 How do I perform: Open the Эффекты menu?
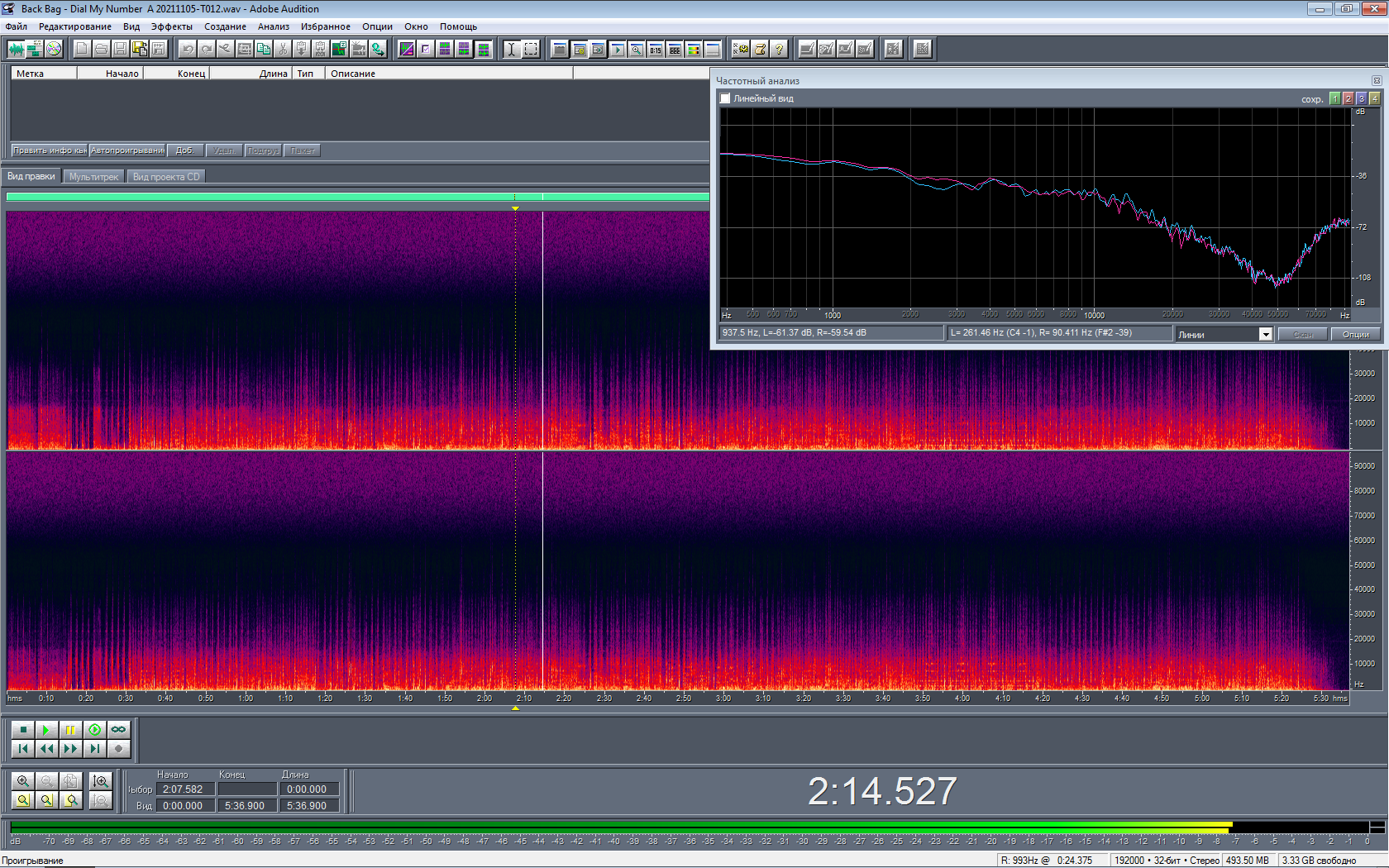[x=171, y=26]
